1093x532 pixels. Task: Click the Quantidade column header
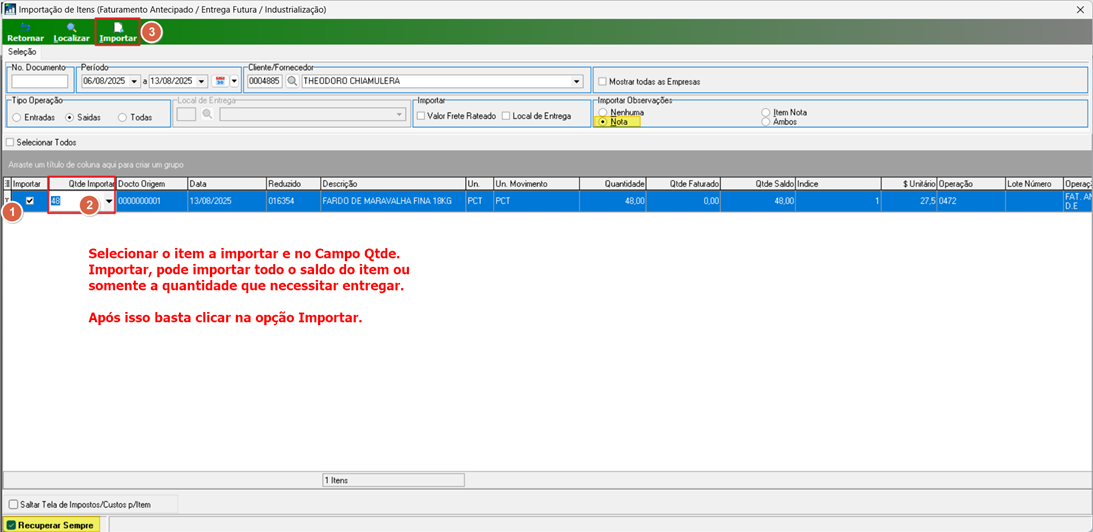coord(613,183)
